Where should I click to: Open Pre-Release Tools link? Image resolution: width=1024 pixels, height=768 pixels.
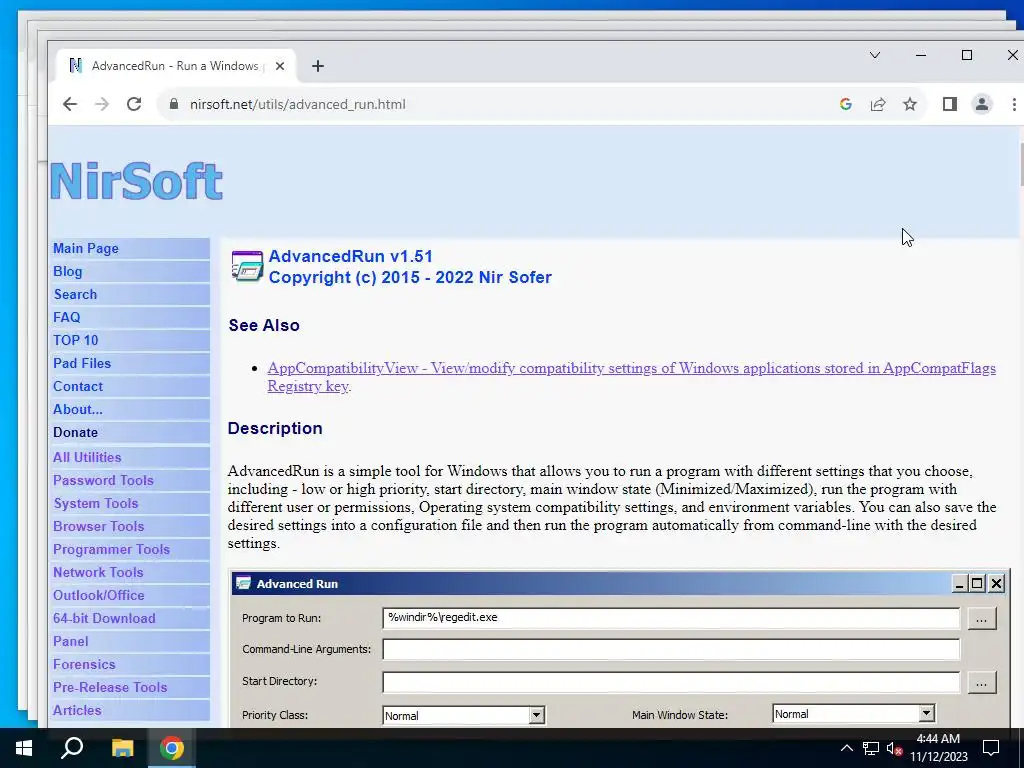(110, 687)
